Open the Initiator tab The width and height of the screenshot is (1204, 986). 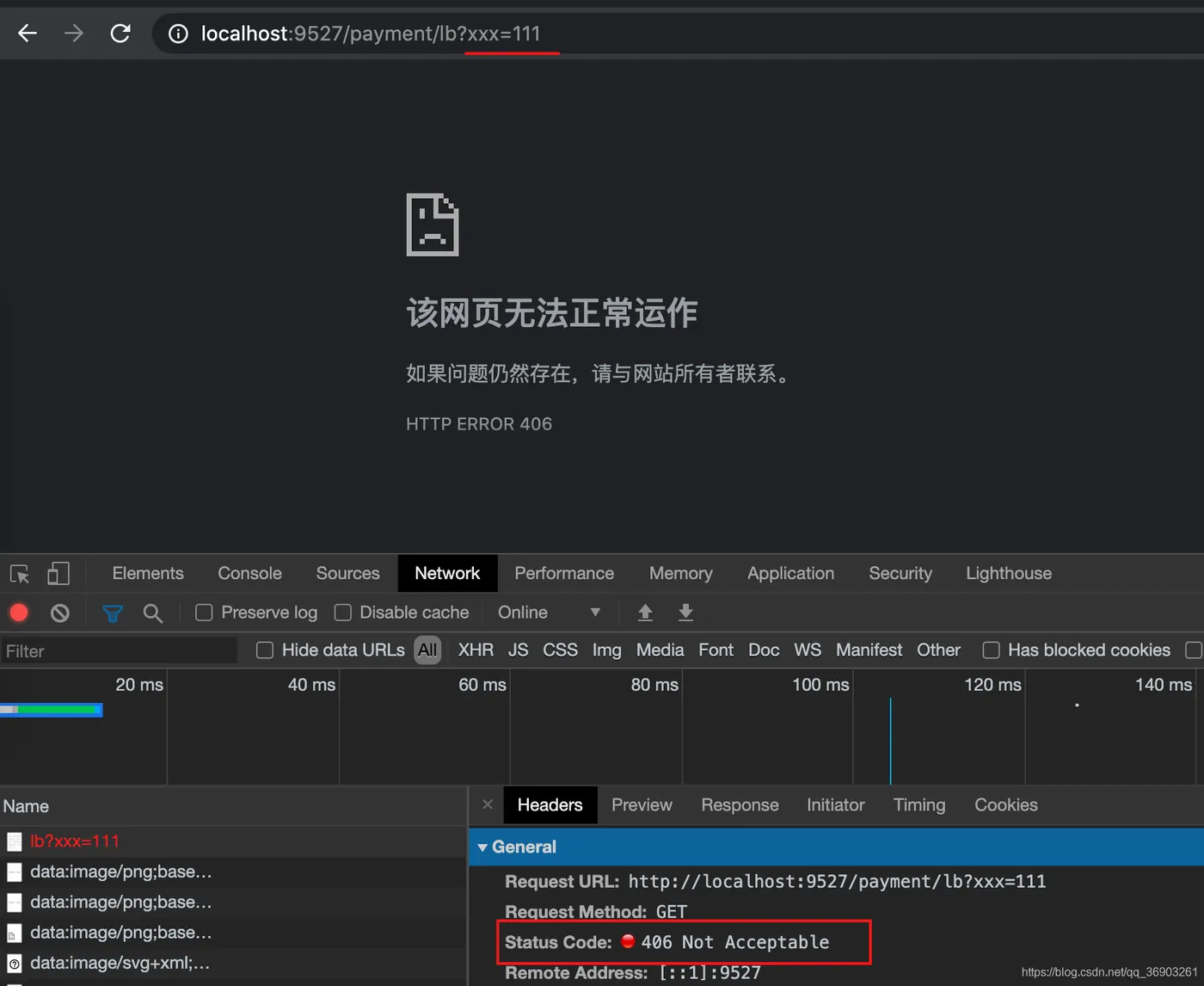point(835,805)
